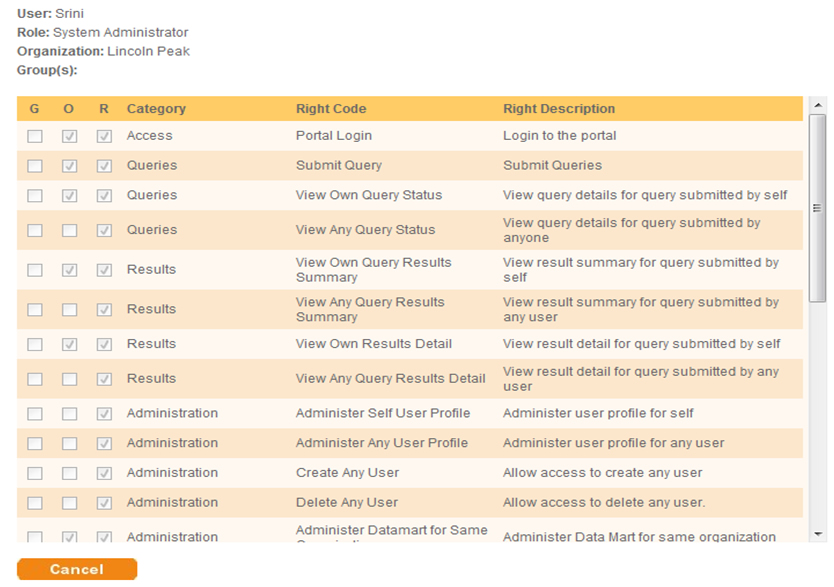Toggle R checkbox for View Own Results Detail
This screenshot has height=587, width=834.
click(103, 344)
